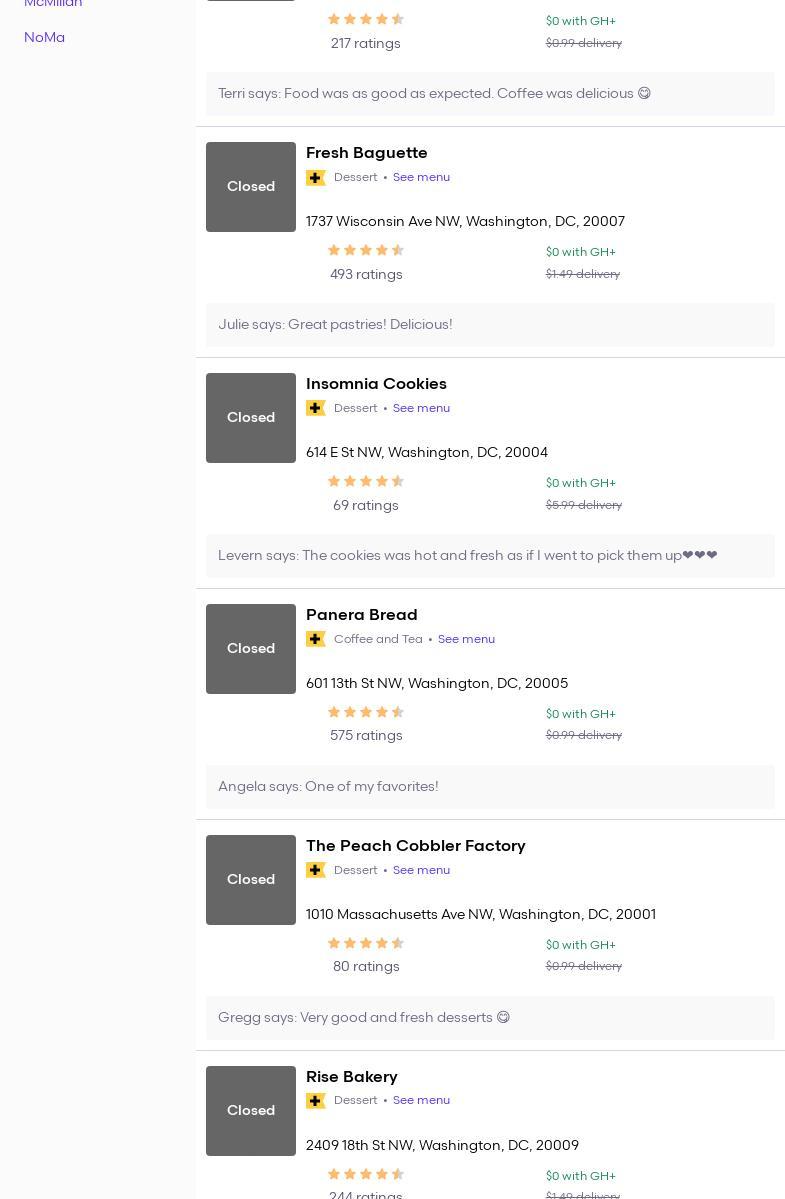Click star rating for Insomnia Cookies
This screenshot has height=1199, width=785.
(366, 482)
